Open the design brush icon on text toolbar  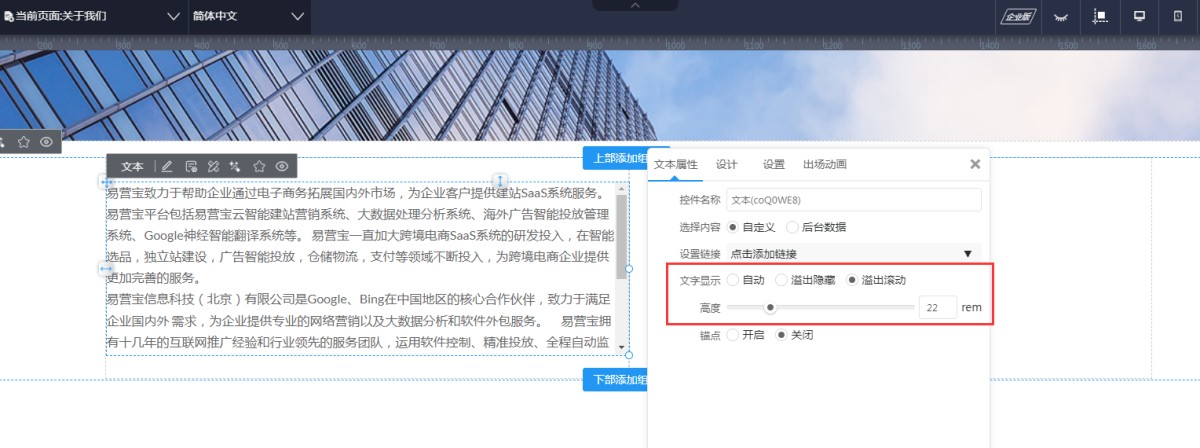213,166
